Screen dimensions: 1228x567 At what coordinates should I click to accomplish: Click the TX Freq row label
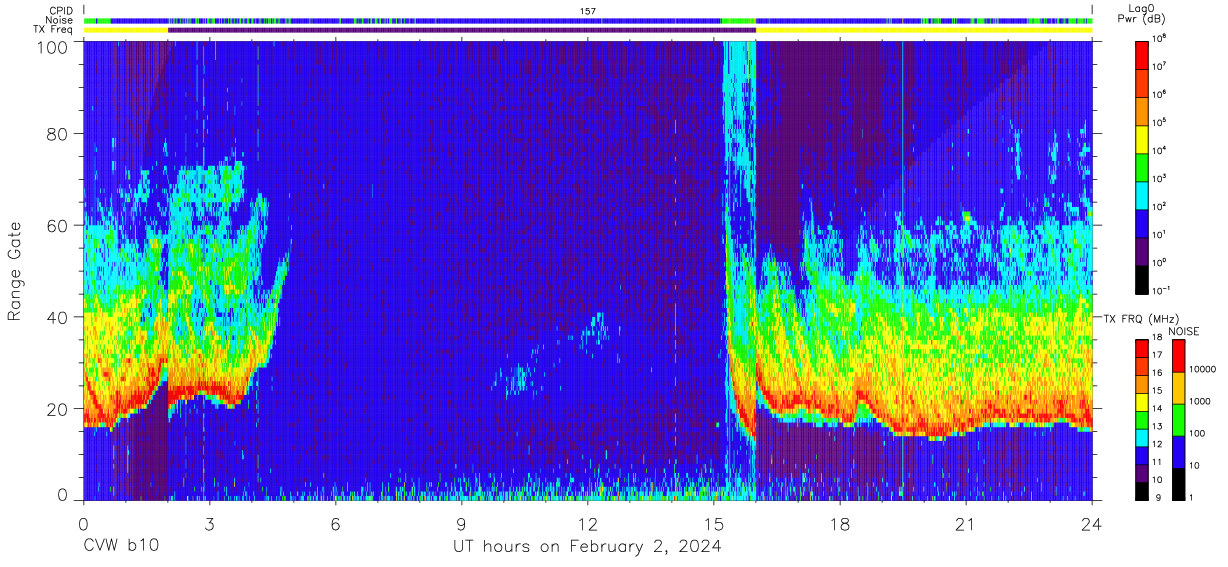pos(53,30)
